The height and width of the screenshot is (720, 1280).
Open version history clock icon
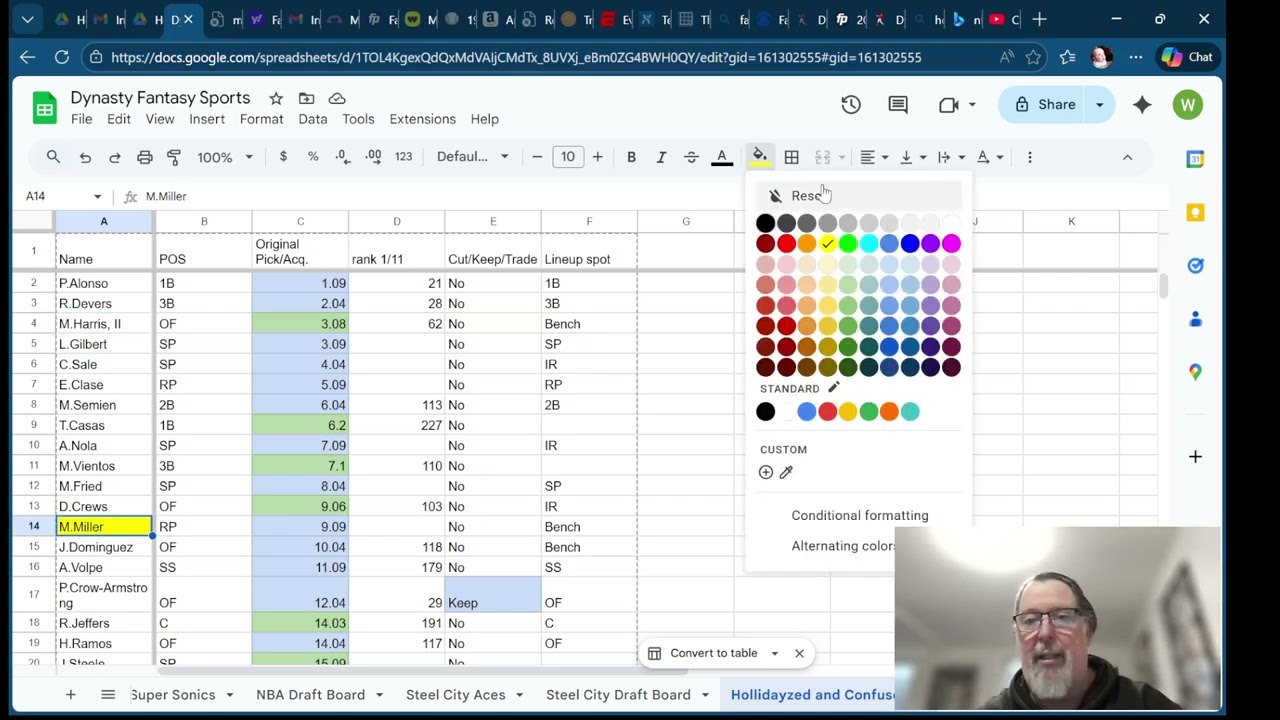click(x=851, y=105)
